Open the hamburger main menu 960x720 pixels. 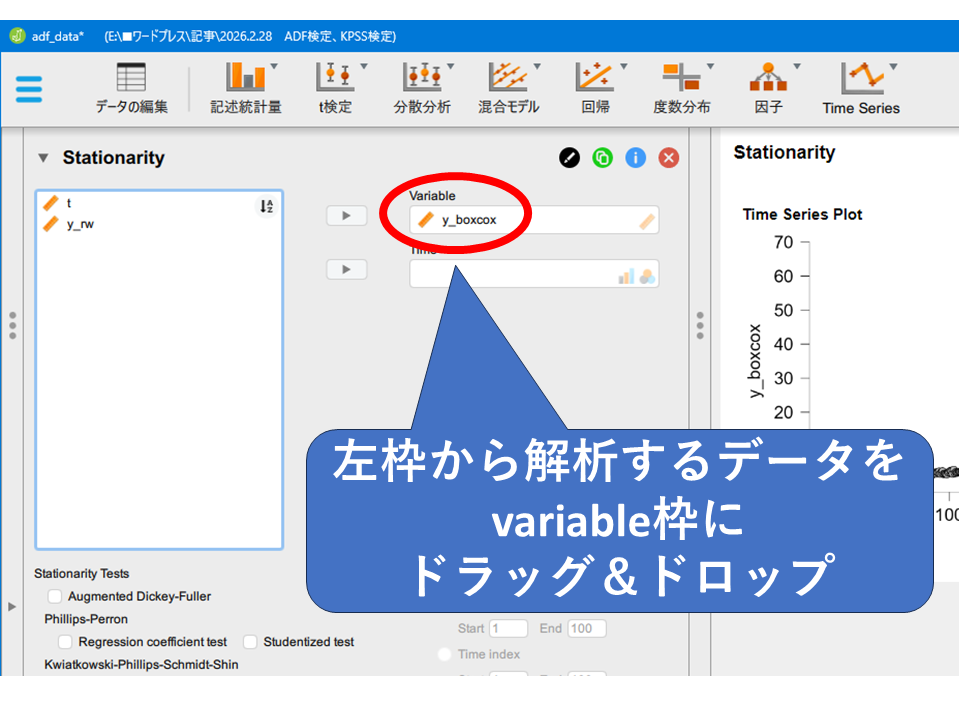click(29, 89)
